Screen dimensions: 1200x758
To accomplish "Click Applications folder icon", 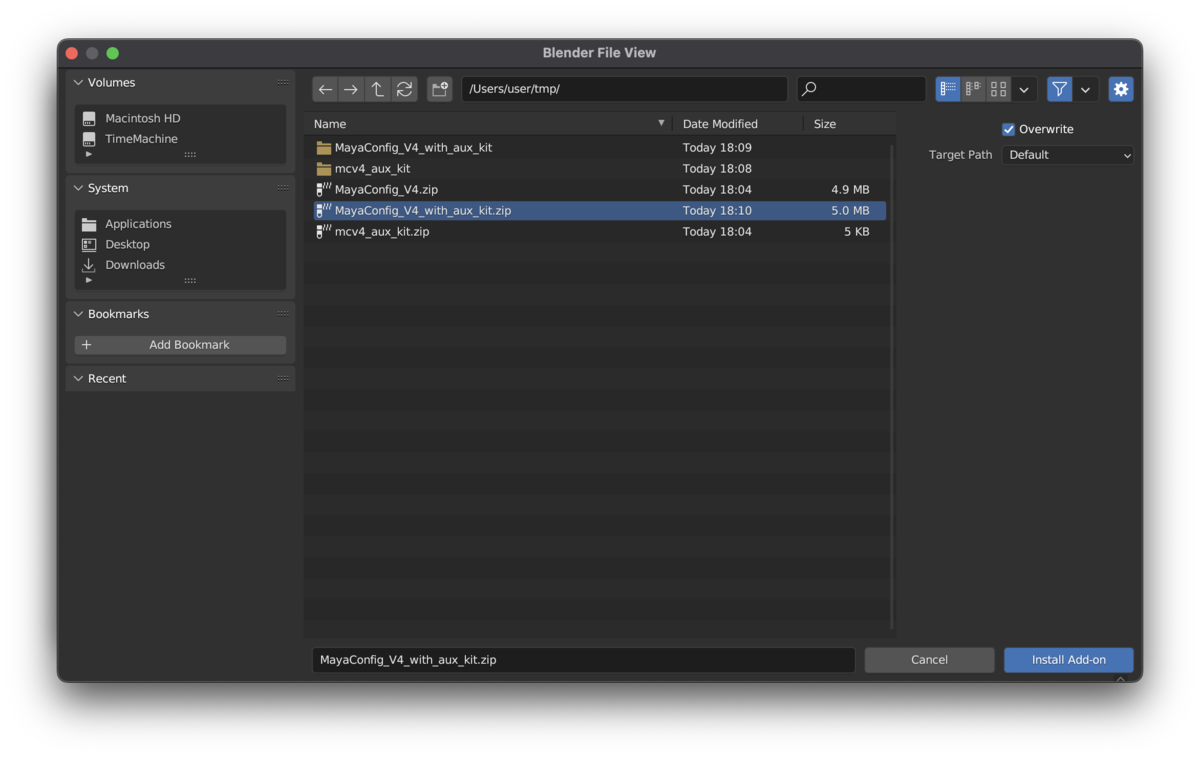I will point(89,224).
